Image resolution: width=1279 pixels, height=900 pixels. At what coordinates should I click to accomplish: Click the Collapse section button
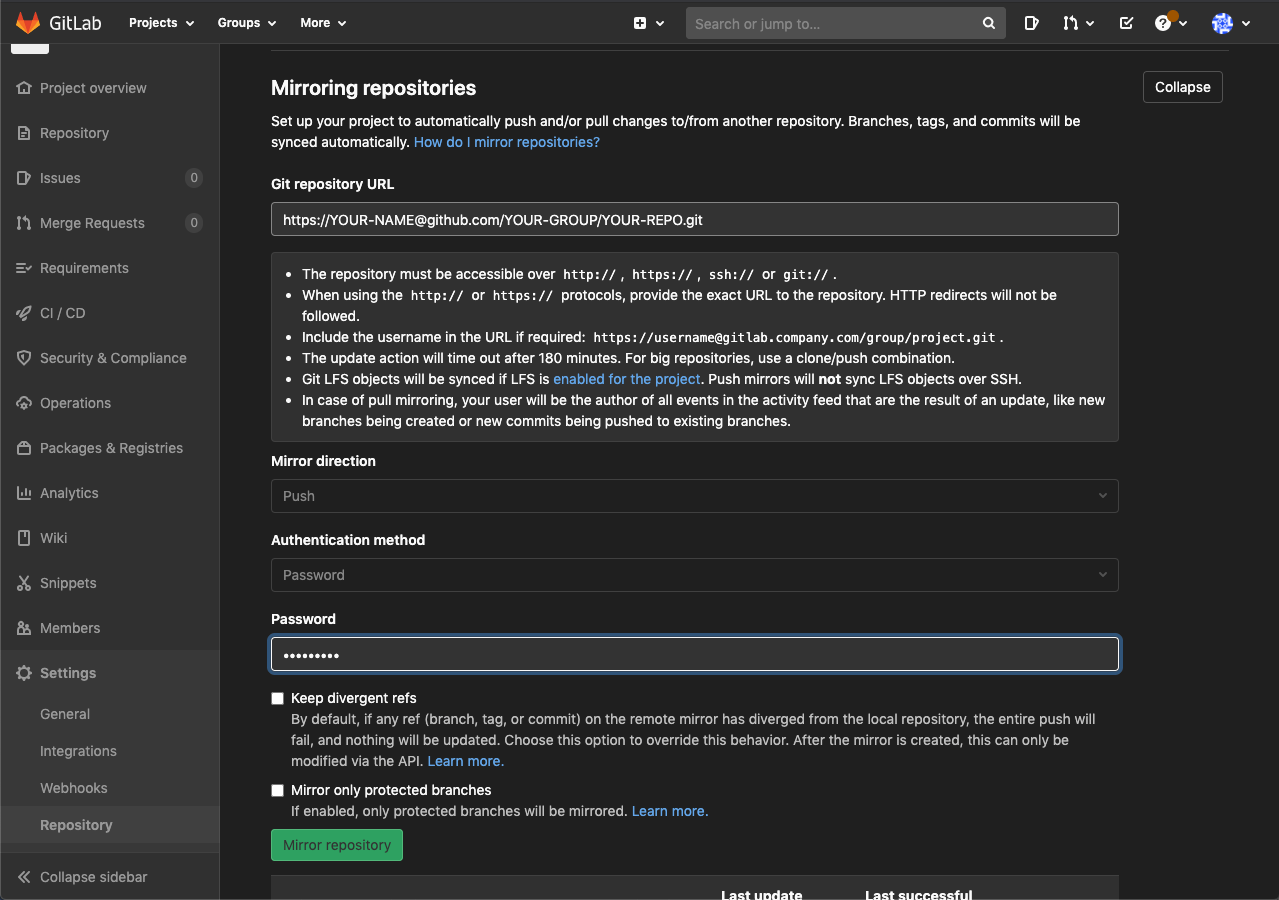[1183, 87]
